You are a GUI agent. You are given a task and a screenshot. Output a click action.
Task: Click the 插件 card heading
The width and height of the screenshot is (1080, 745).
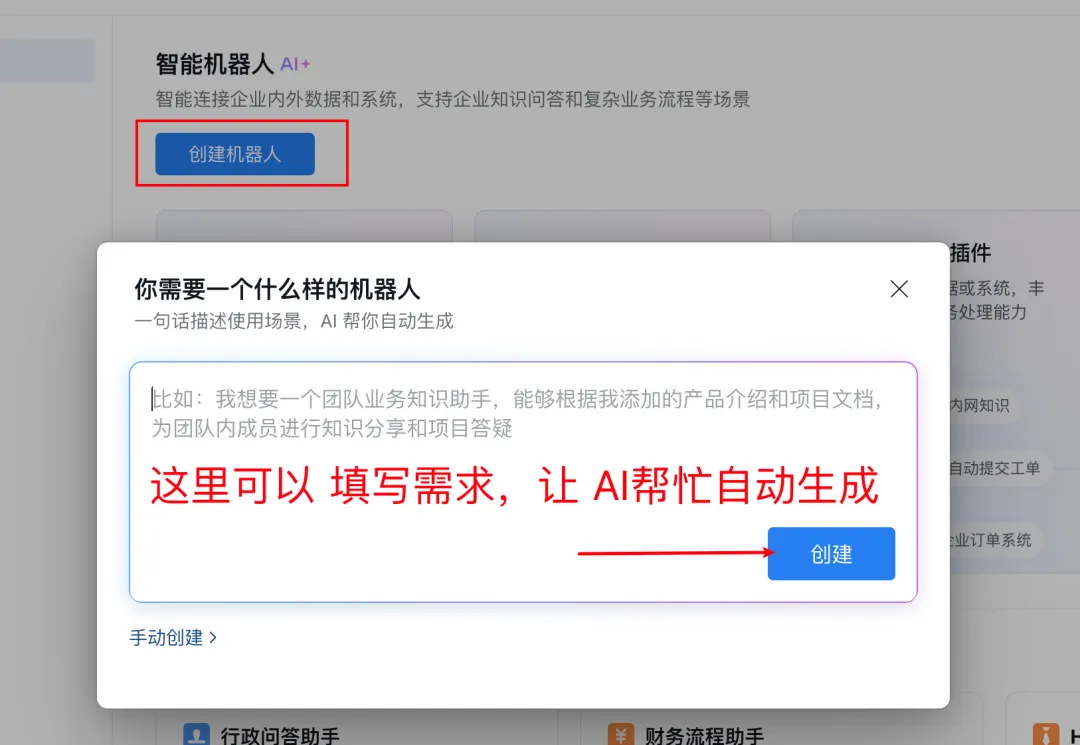click(970, 253)
